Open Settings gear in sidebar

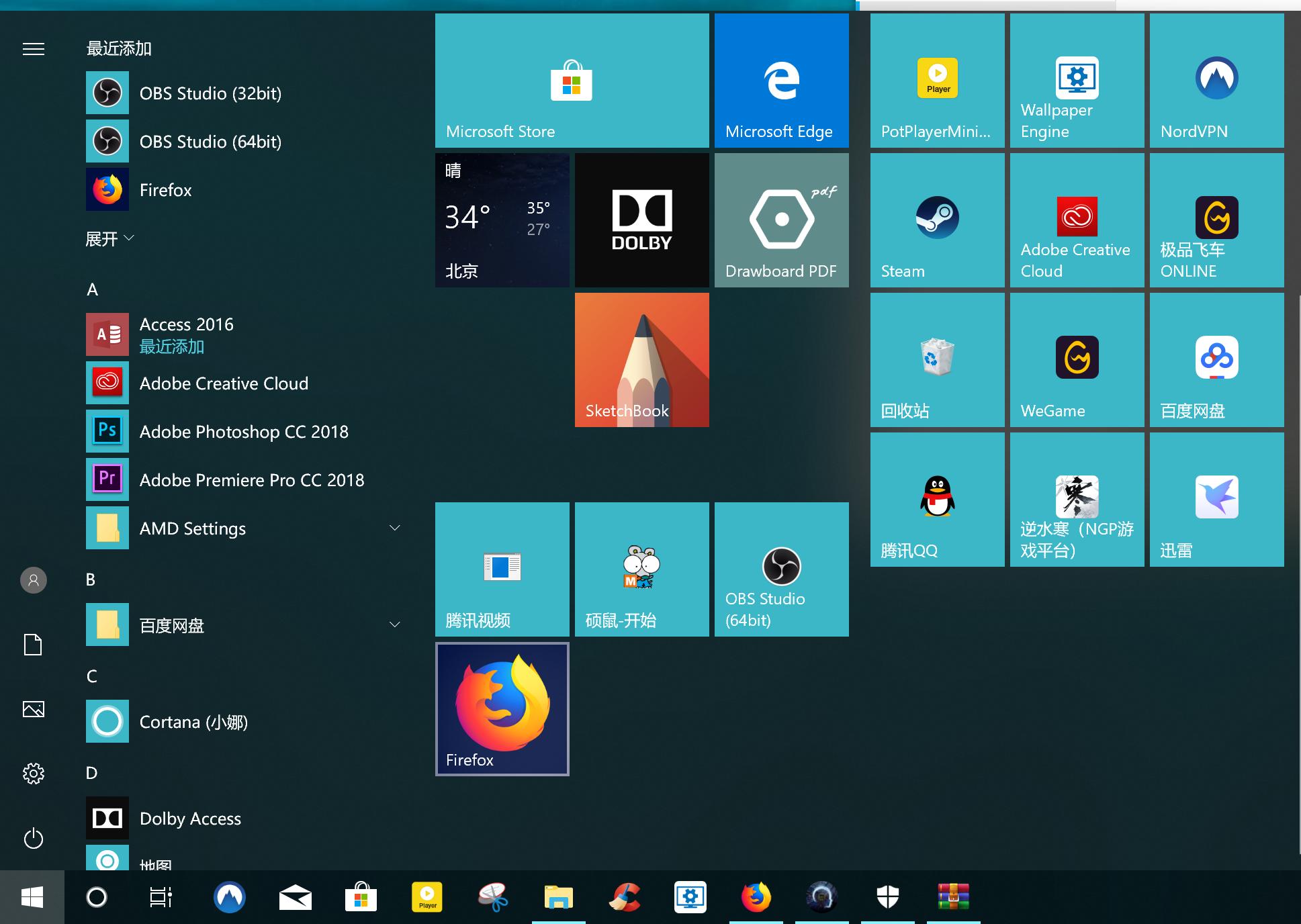[x=34, y=774]
